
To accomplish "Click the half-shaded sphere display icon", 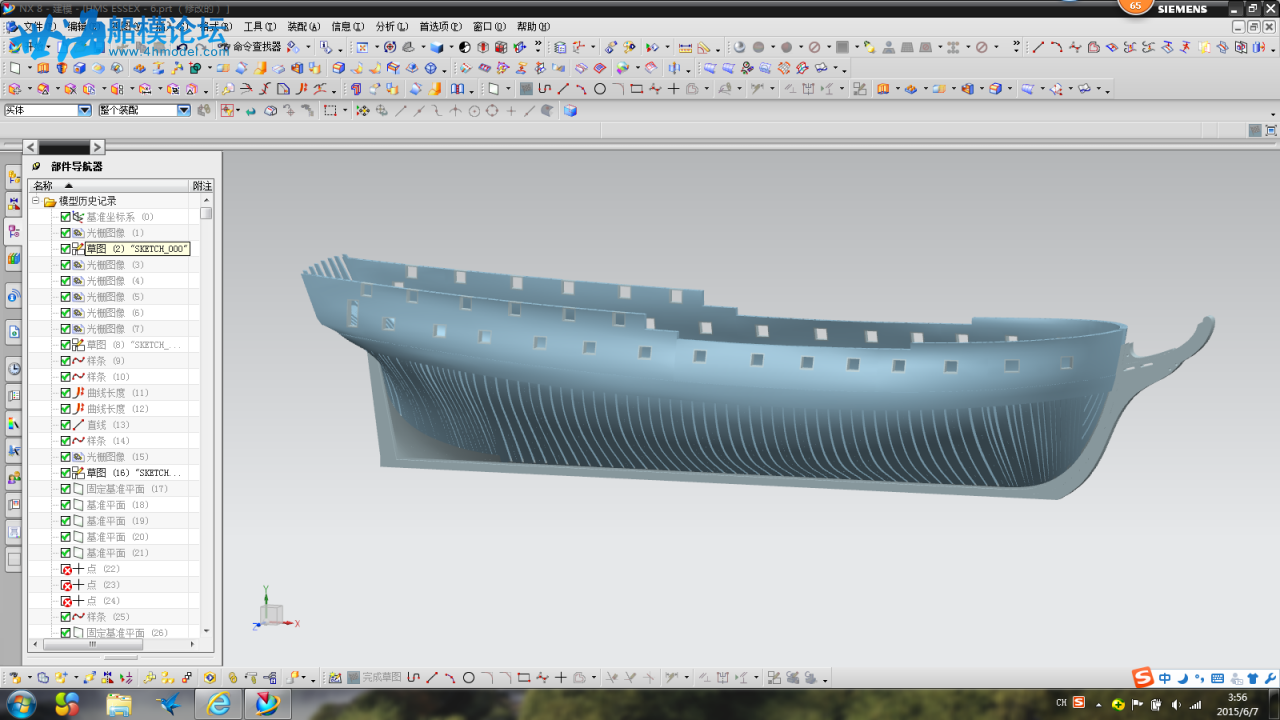I will click(465, 47).
